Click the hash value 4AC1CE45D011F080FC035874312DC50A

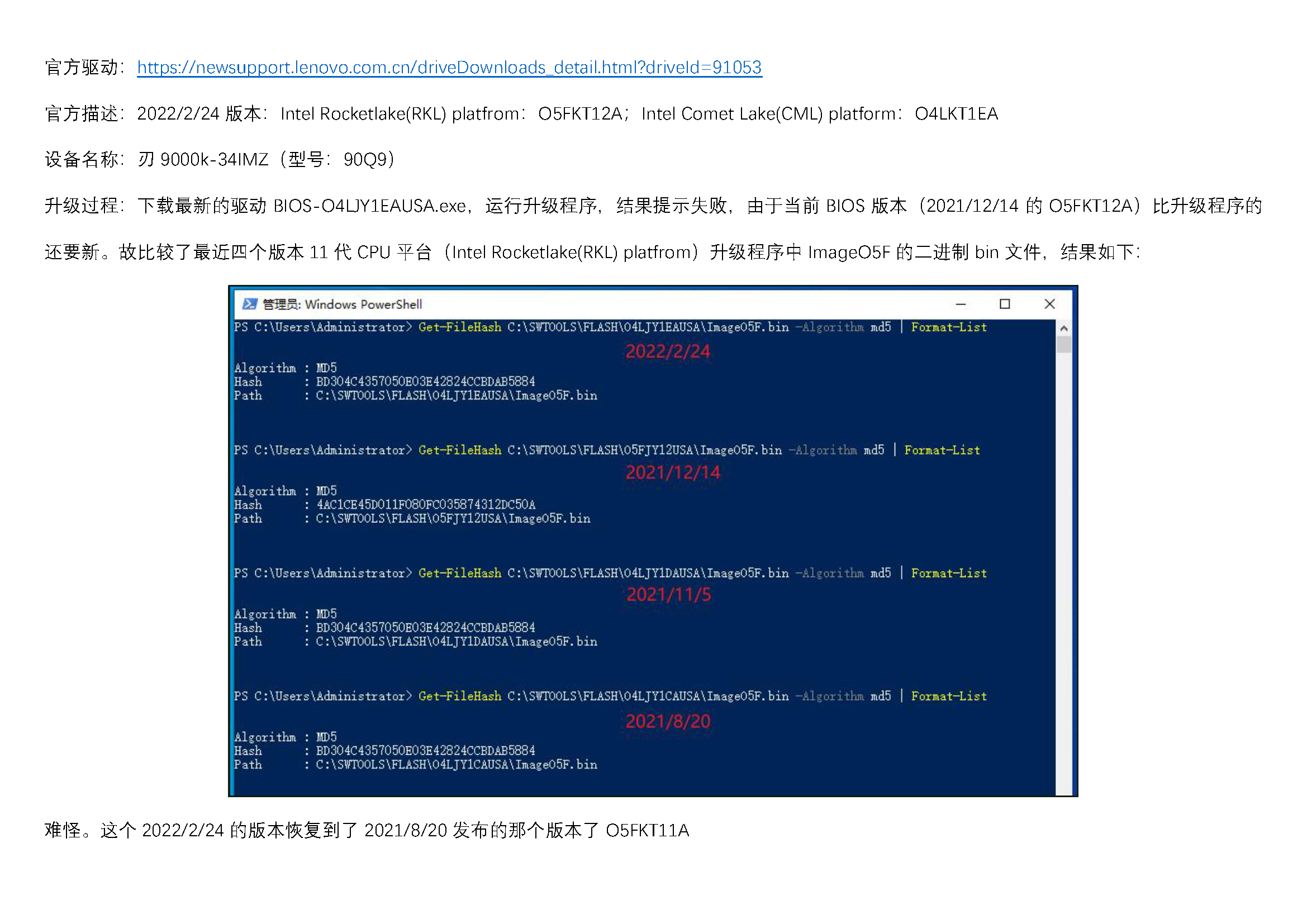(426, 504)
